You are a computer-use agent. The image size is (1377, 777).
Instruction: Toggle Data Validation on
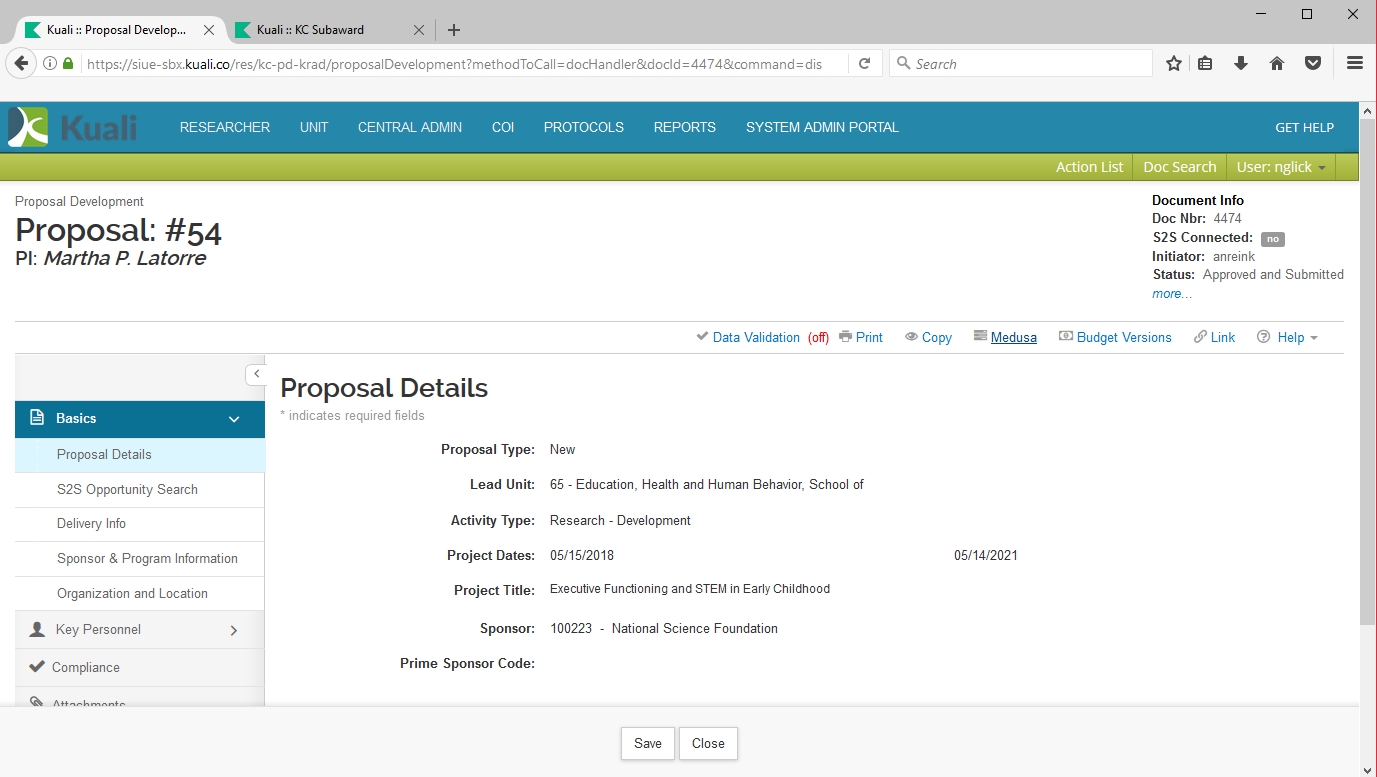755,337
